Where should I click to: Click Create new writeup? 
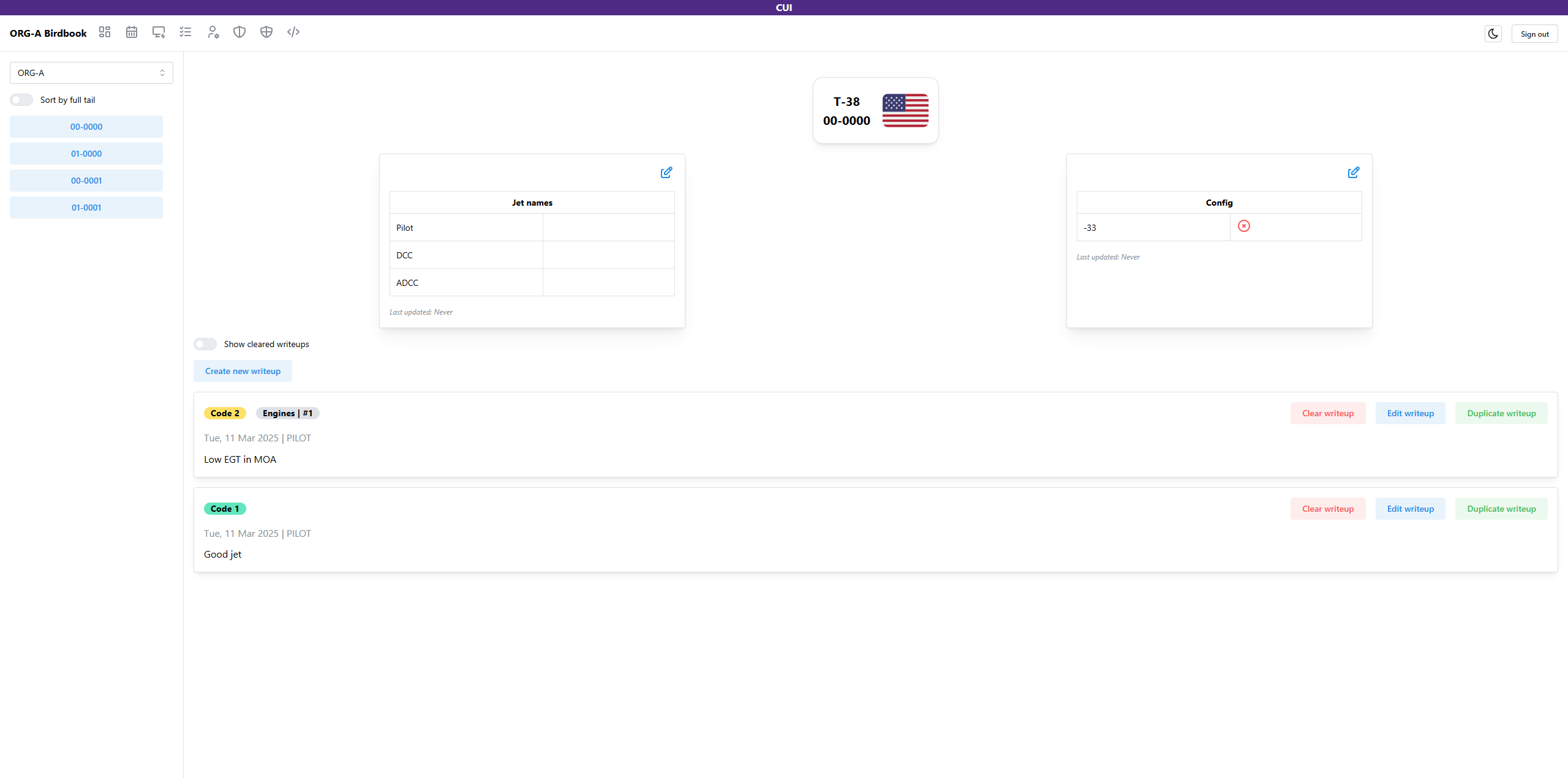[243, 371]
